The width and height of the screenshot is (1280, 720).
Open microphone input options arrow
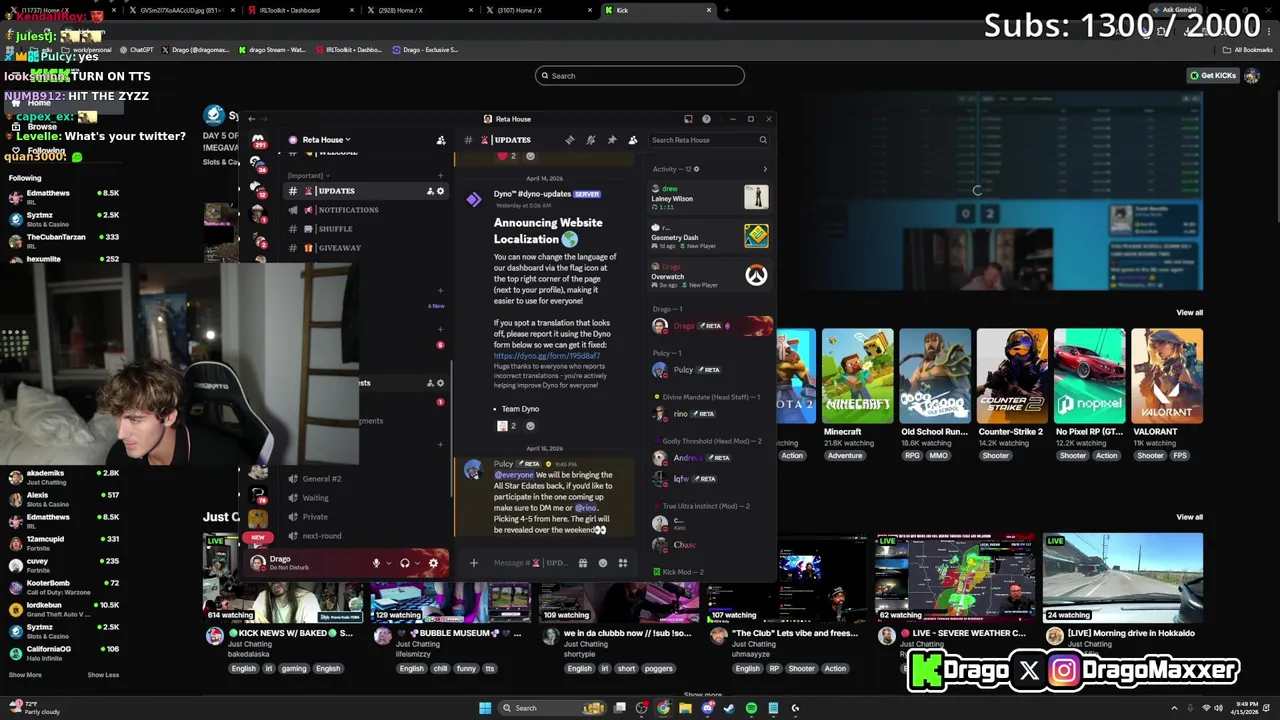tap(389, 563)
